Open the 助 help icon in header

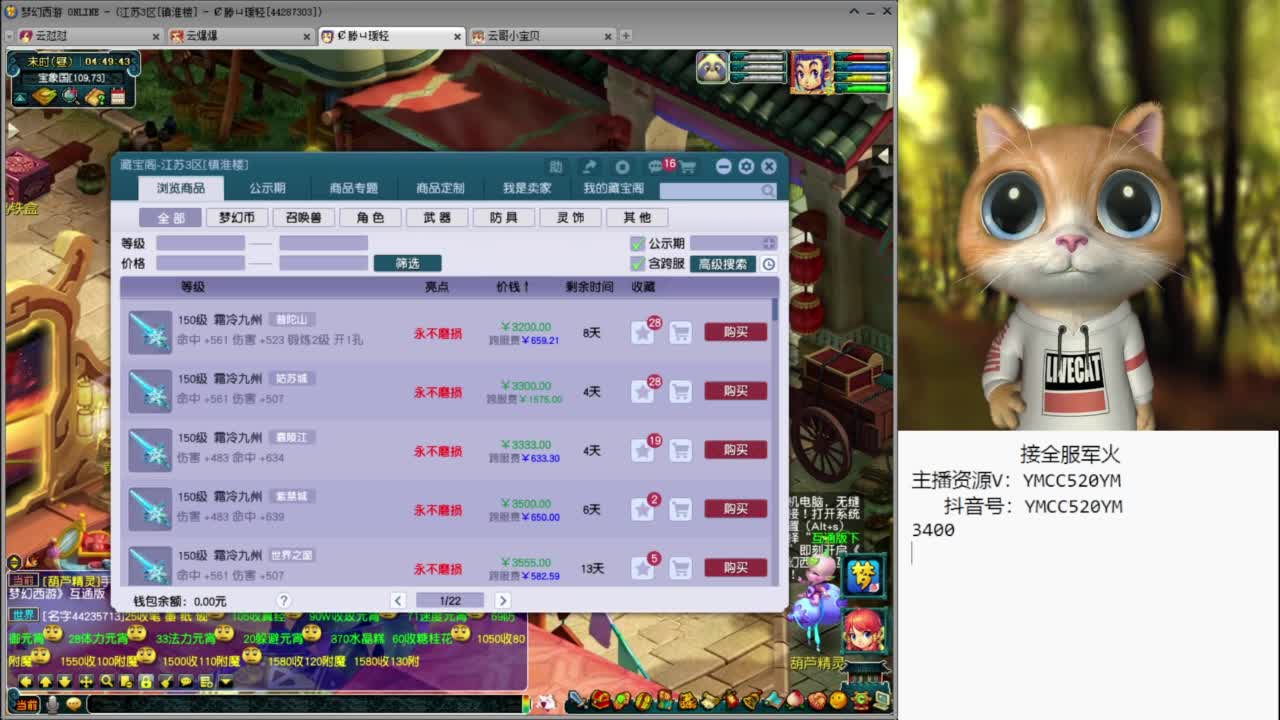556,167
